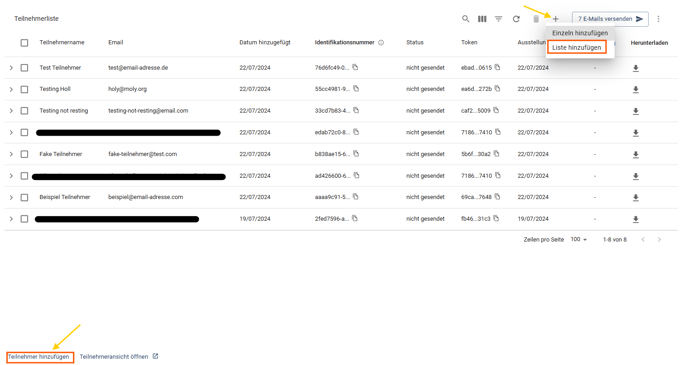Click the info icon beside Identifikationsnummer

point(381,43)
